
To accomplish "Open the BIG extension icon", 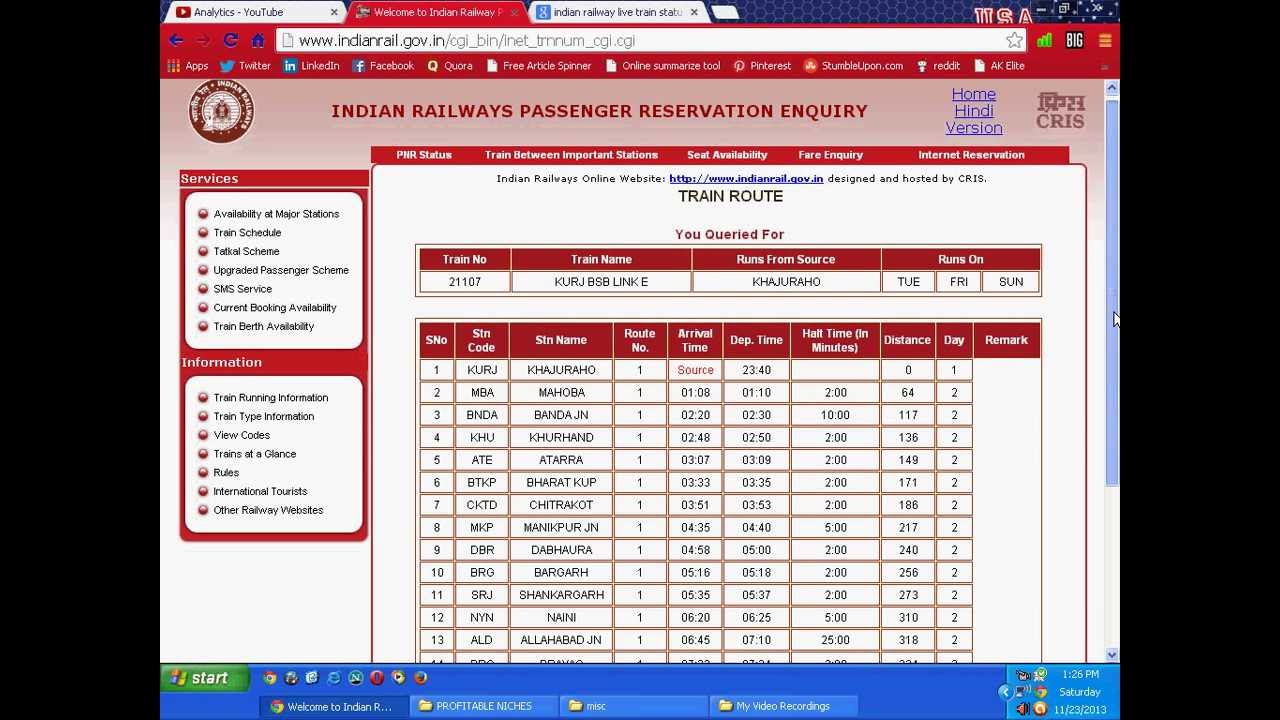I will tap(1075, 40).
